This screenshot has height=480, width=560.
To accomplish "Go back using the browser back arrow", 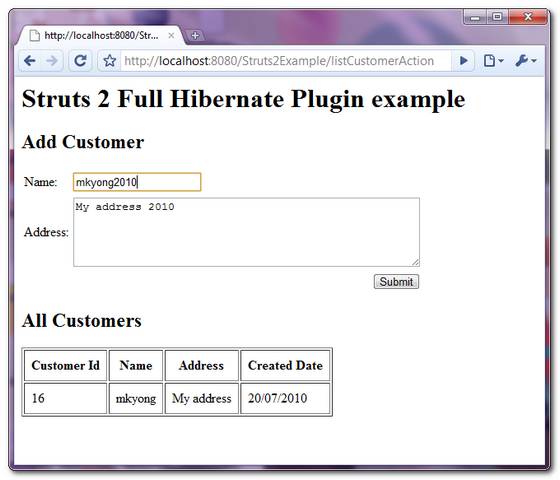I will tap(30, 61).
